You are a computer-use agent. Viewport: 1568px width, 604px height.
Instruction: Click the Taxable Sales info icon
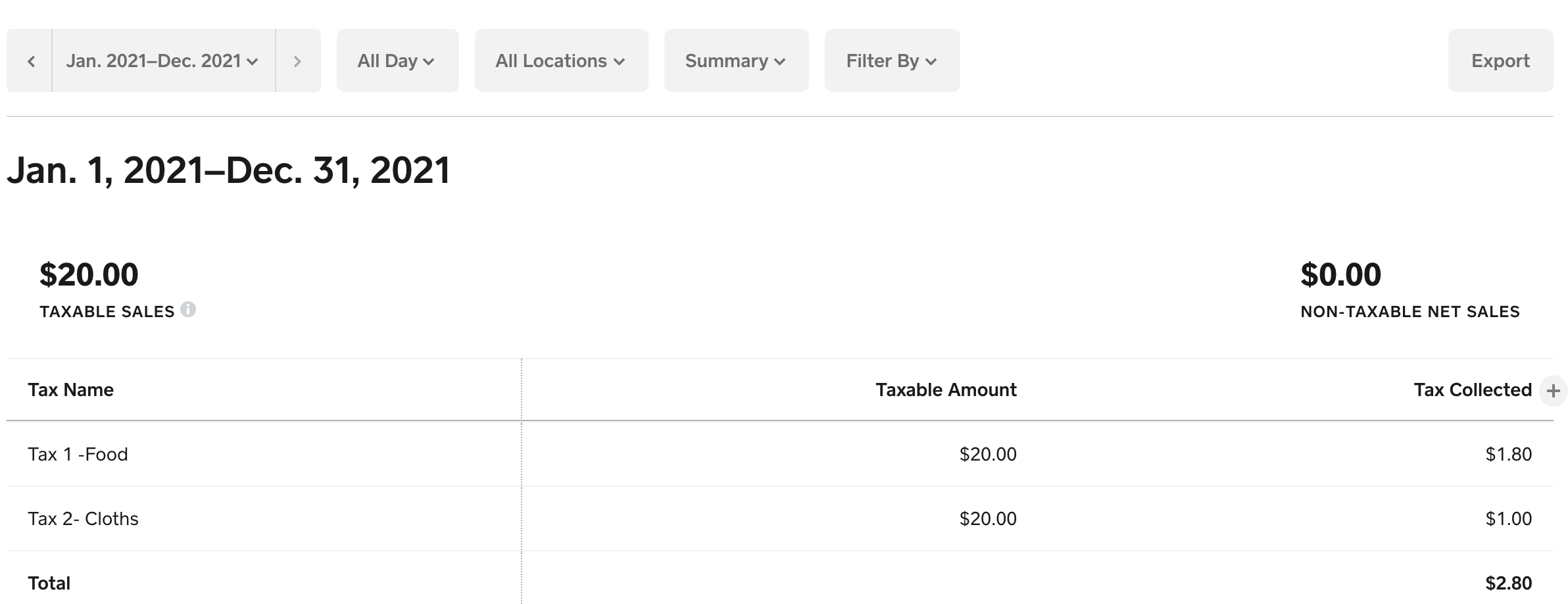(x=188, y=309)
